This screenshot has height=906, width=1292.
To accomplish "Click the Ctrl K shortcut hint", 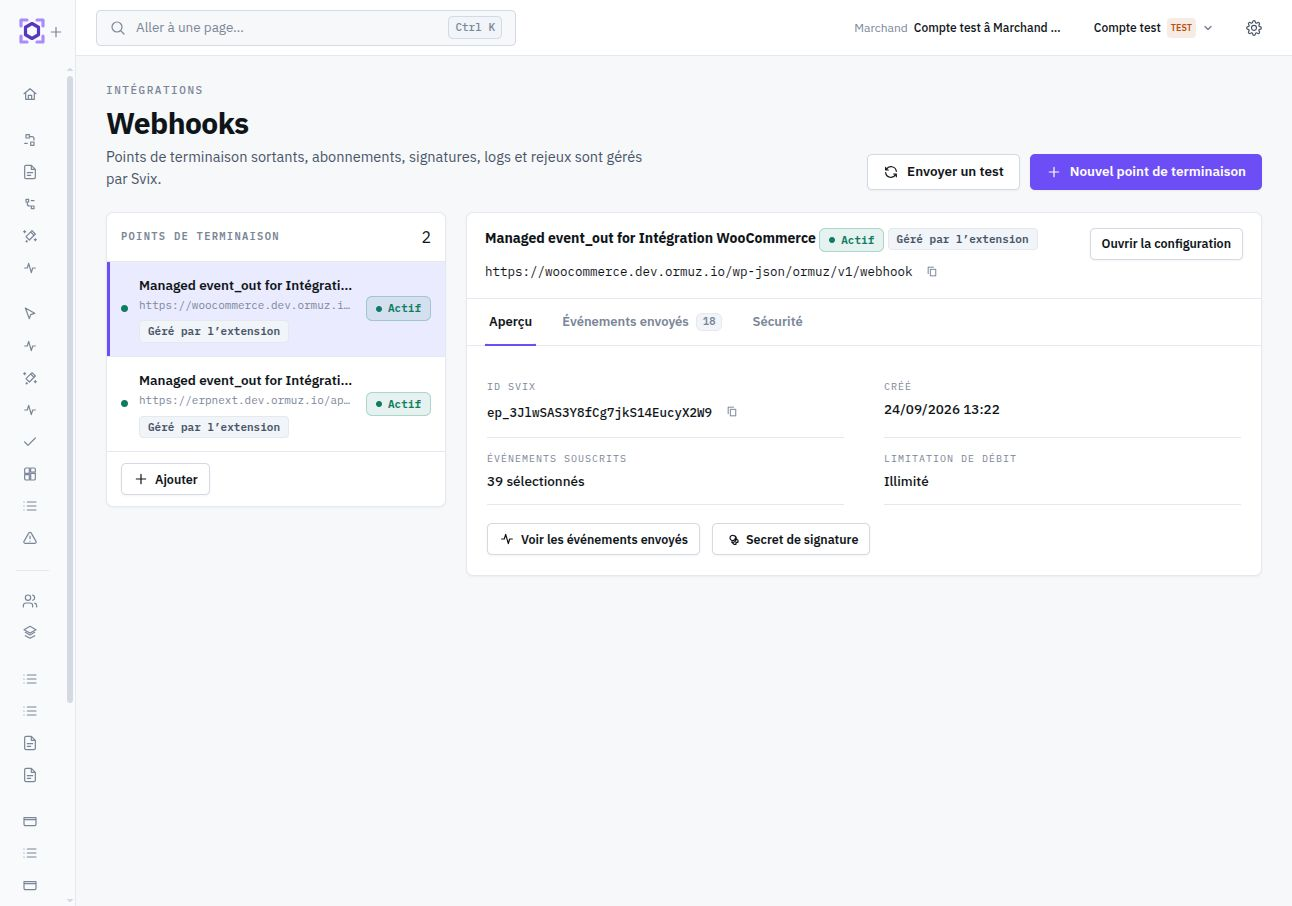I will pos(475,28).
